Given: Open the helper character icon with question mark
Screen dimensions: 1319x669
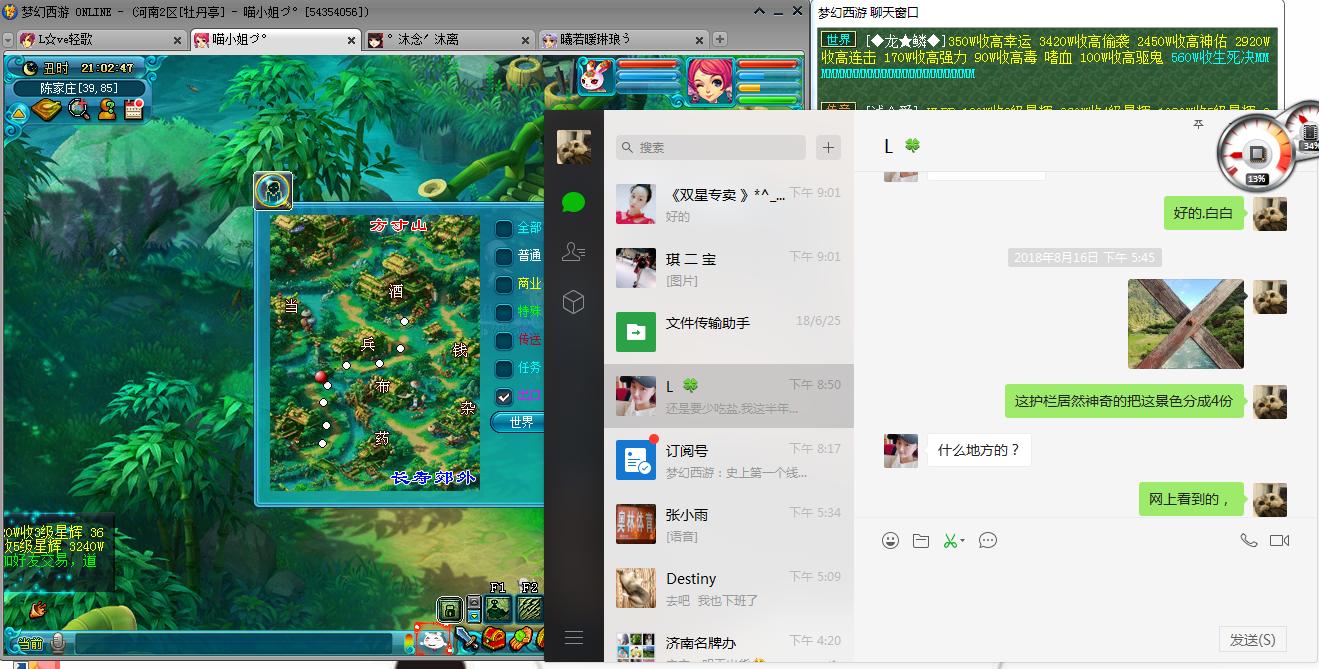Looking at the screenshot, I should pos(107,110).
